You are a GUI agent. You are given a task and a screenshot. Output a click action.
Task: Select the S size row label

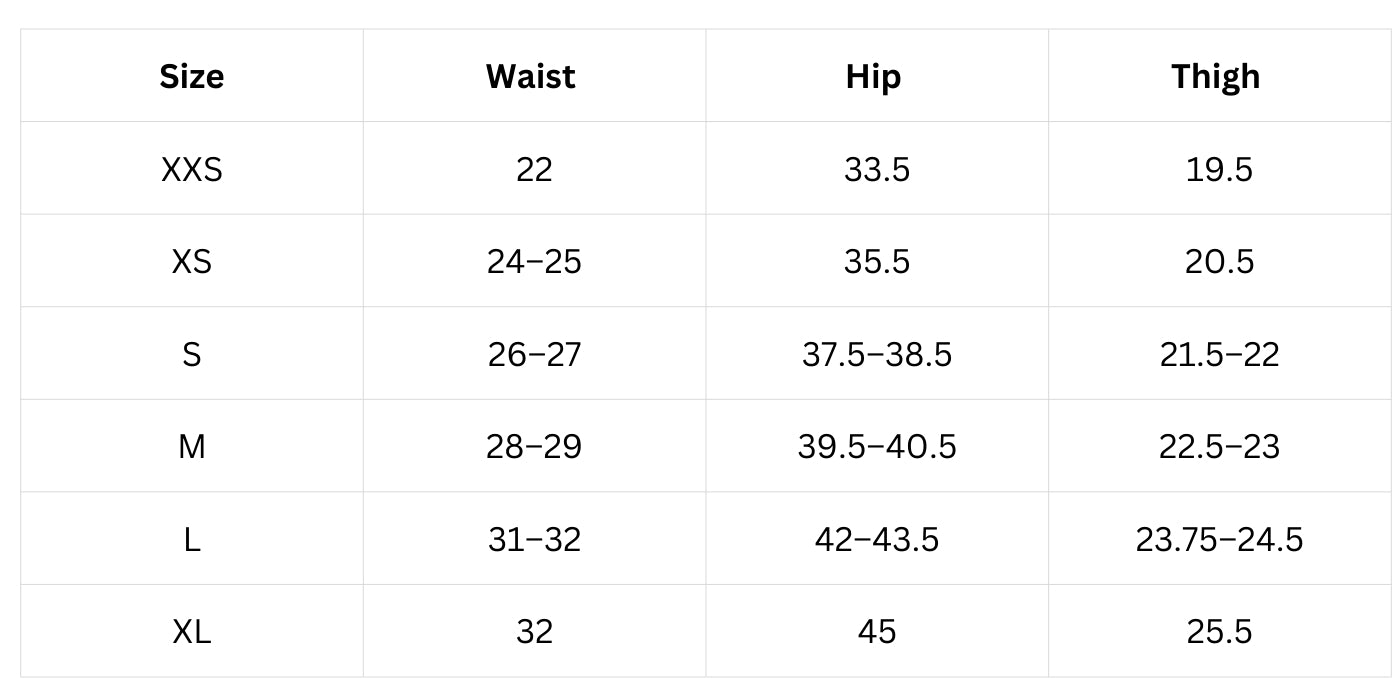[x=192, y=354]
